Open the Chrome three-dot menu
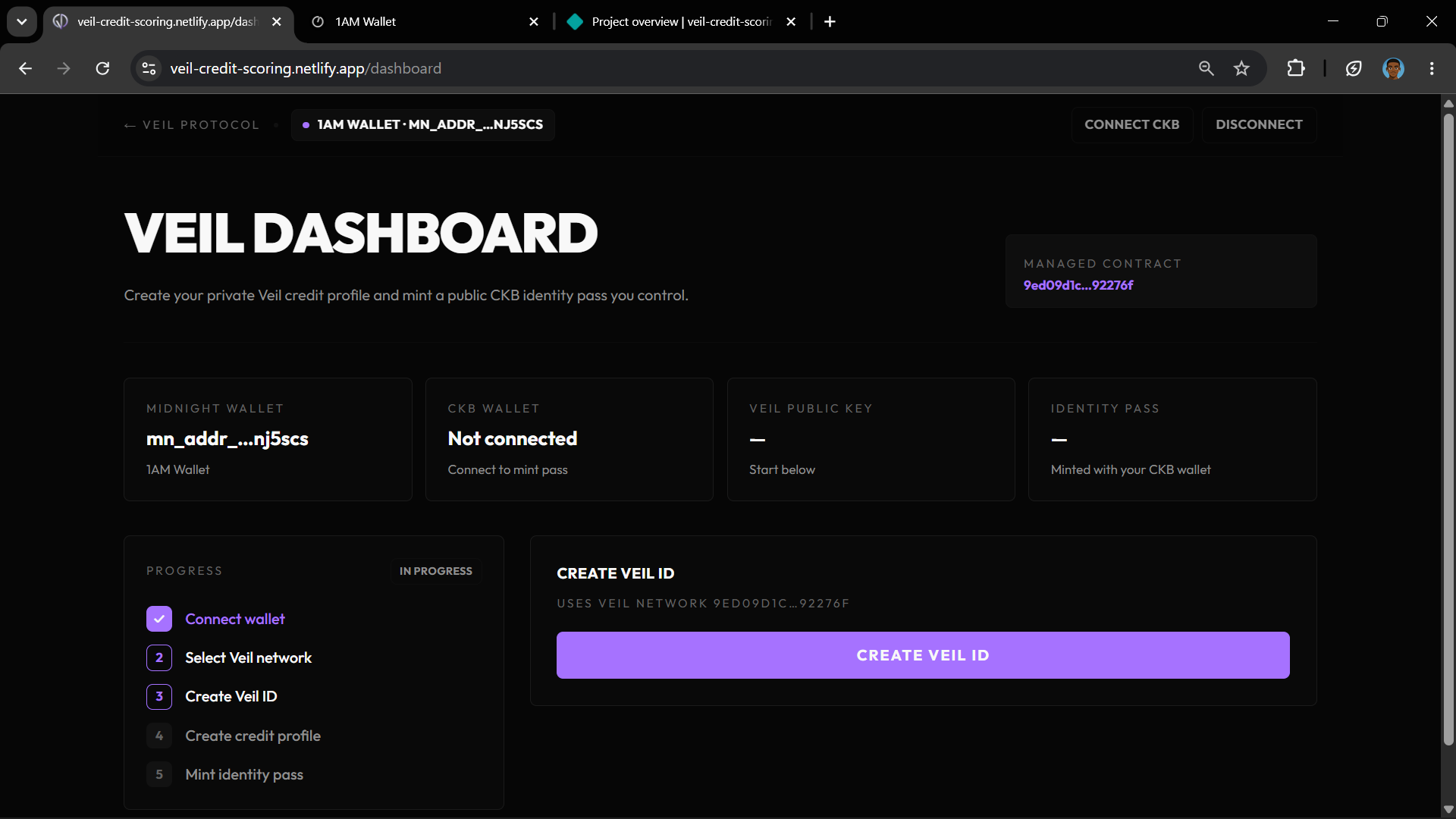The width and height of the screenshot is (1456, 819). pyautogui.click(x=1432, y=68)
